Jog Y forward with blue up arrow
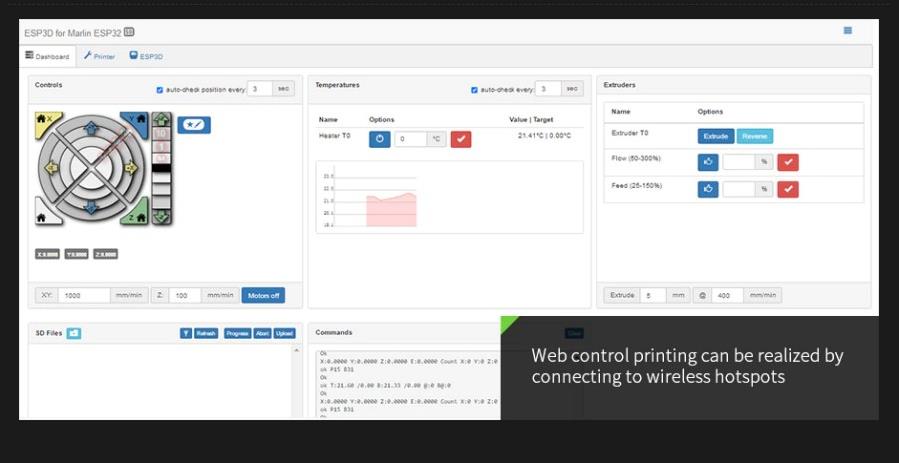Image resolution: width=899 pixels, height=463 pixels. (x=91, y=128)
